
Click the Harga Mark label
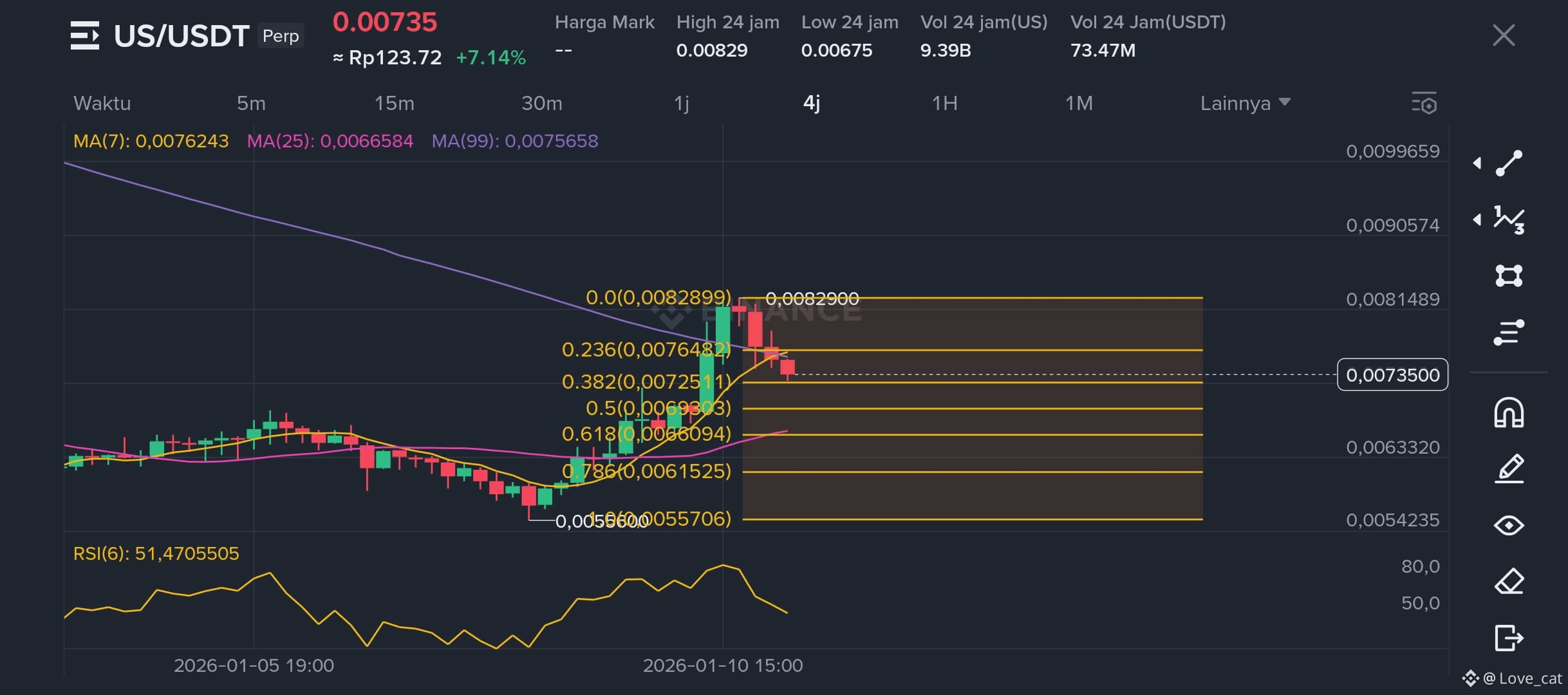(x=604, y=23)
